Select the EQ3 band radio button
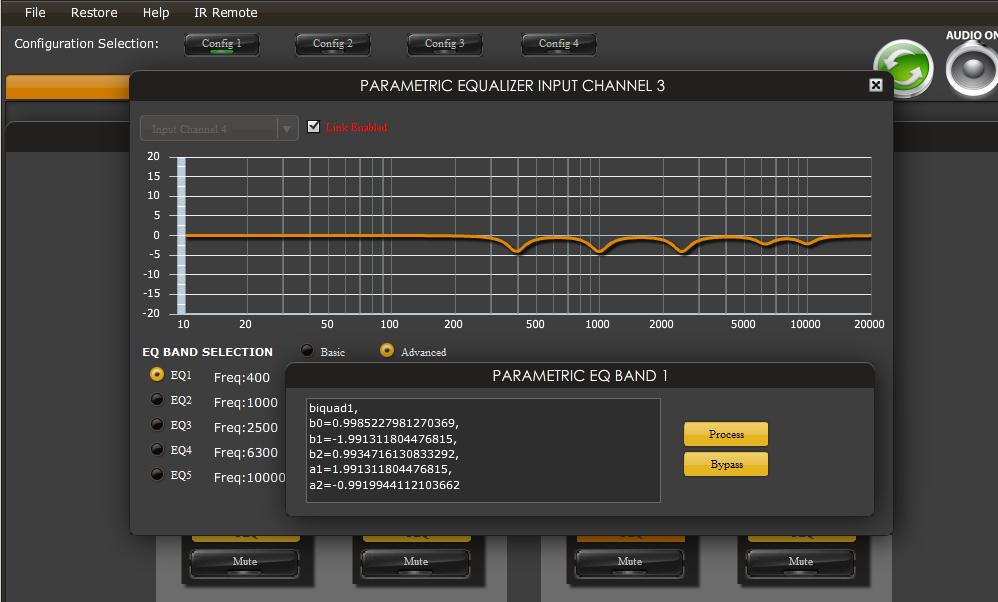998x602 pixels. click(x=157, y=424)
